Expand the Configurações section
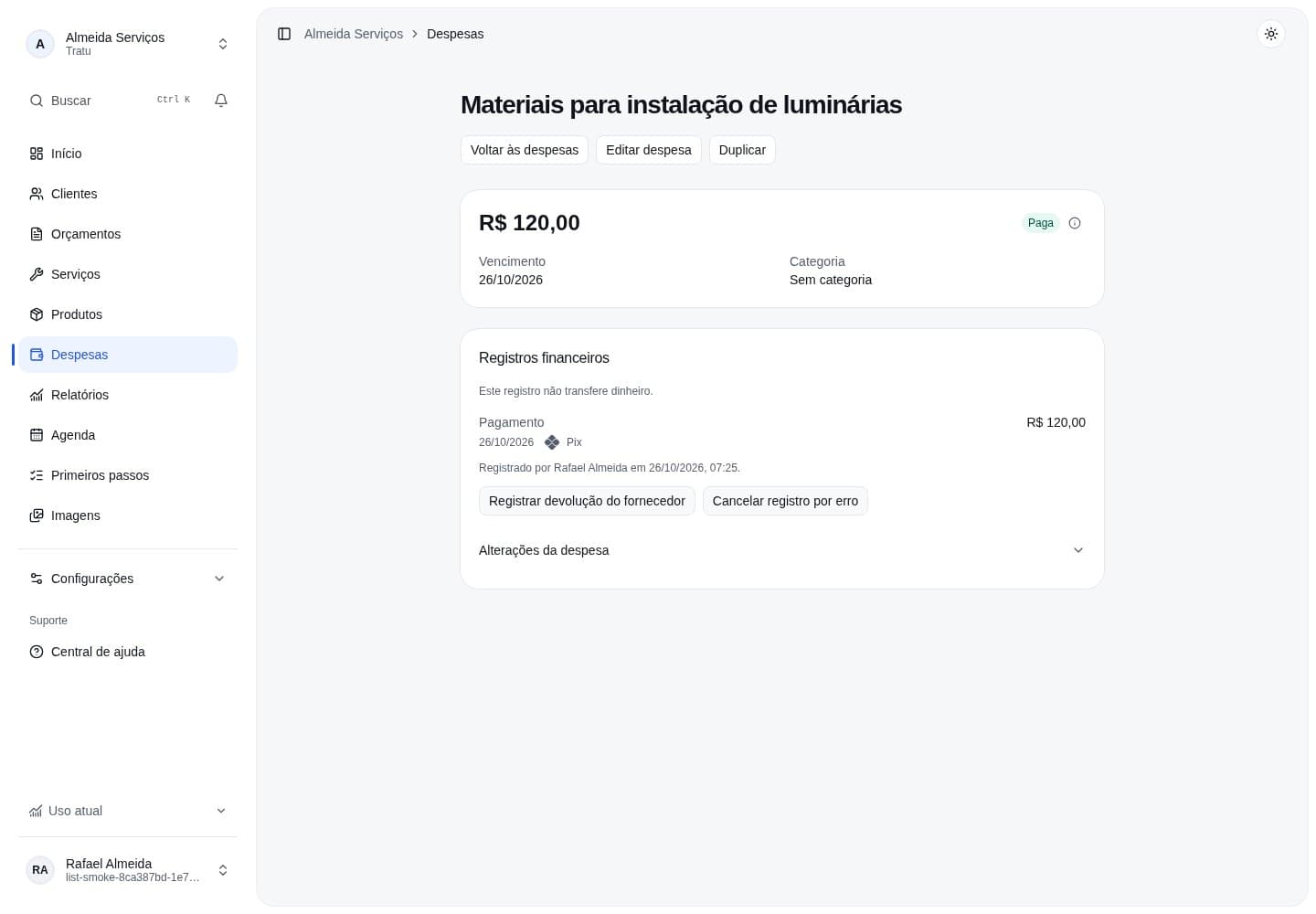Screen dimensions: 1316x914 pos(128,579)
